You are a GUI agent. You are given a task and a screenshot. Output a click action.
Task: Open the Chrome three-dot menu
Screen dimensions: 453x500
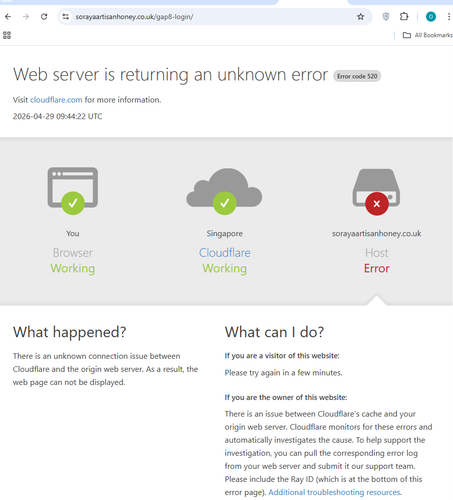[x=449, y=16]
